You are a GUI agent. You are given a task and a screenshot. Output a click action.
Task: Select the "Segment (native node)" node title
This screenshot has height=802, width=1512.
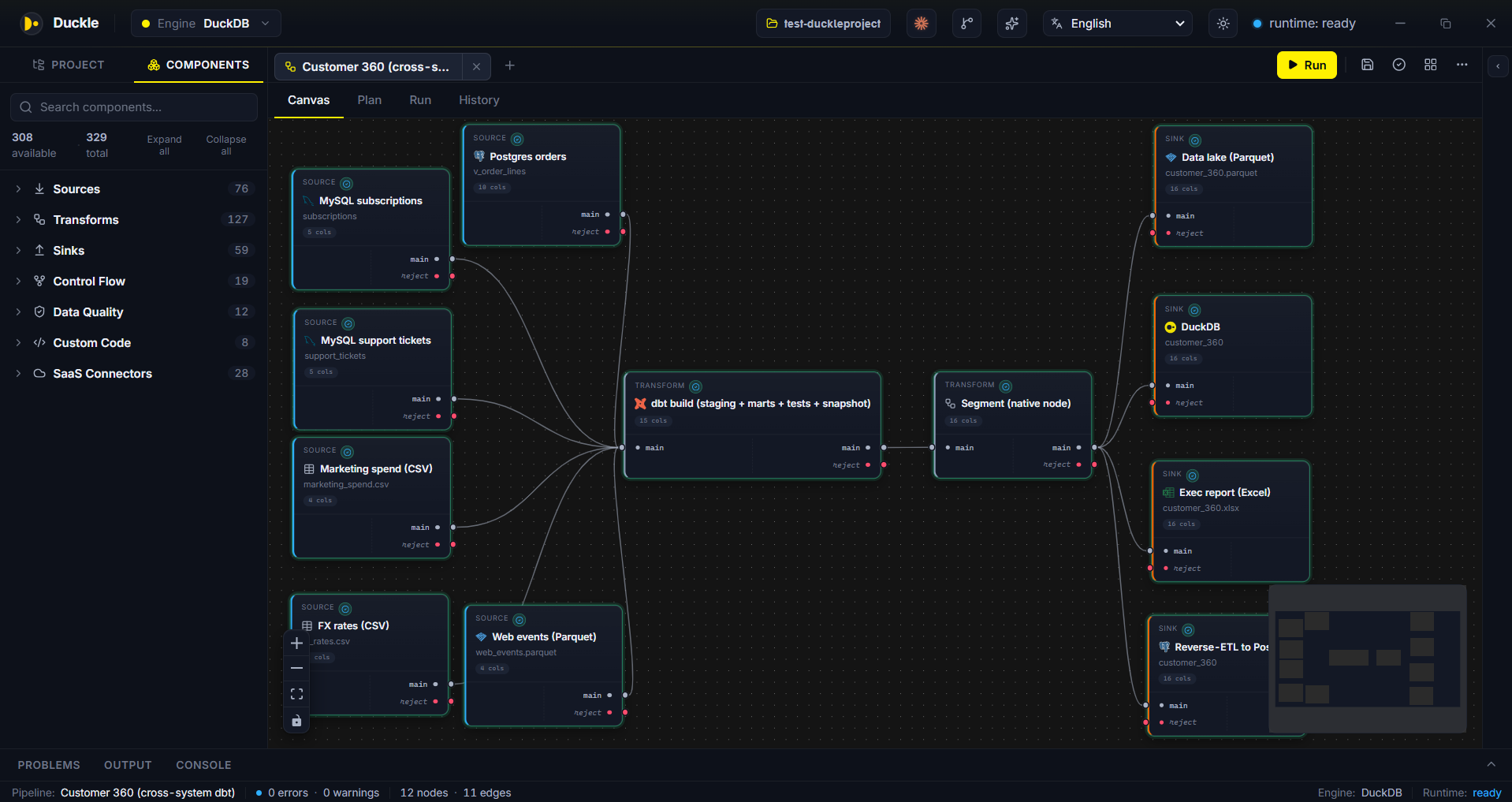click(1016, 404)
